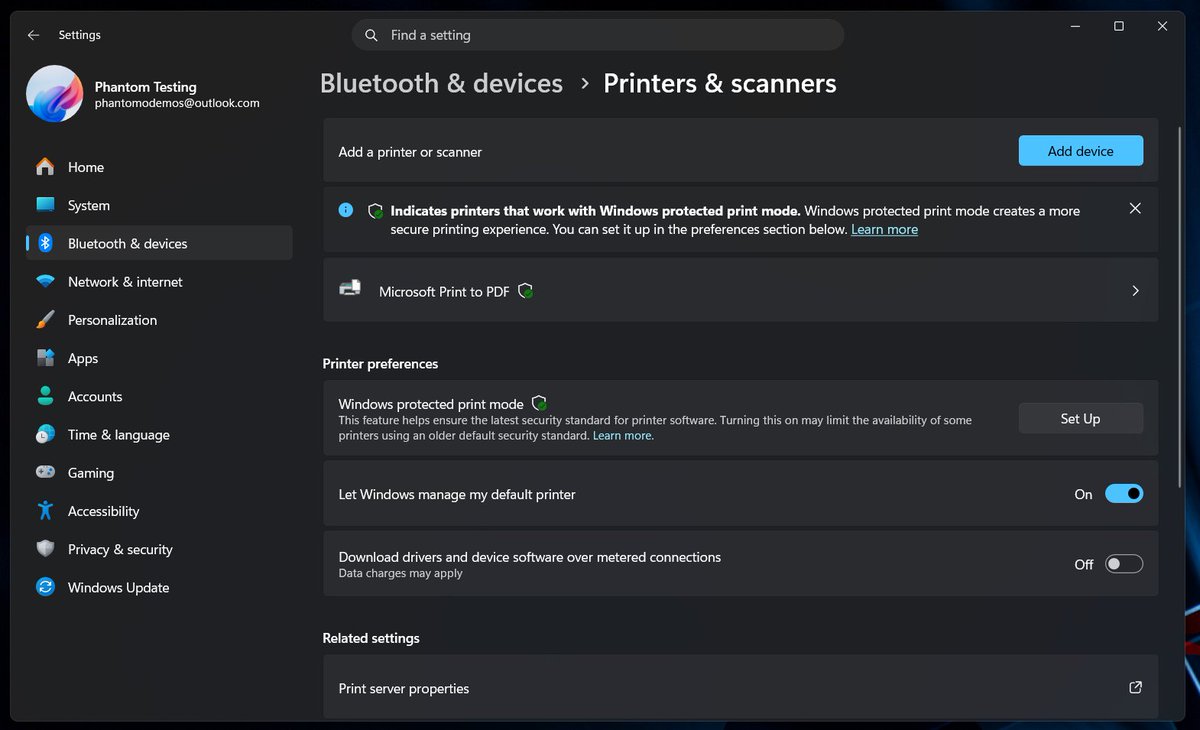Click the Privacy & security shield icon
The width and height of the screenshot is (1200, 730).
tap(45, 549)
